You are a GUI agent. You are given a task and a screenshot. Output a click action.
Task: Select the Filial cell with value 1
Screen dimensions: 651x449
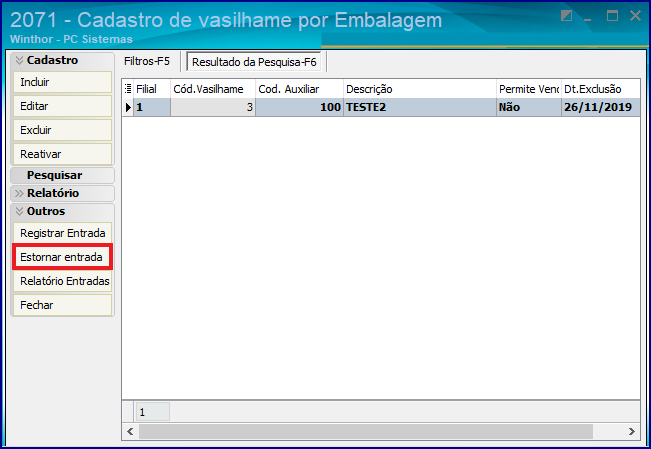(152, 108)
